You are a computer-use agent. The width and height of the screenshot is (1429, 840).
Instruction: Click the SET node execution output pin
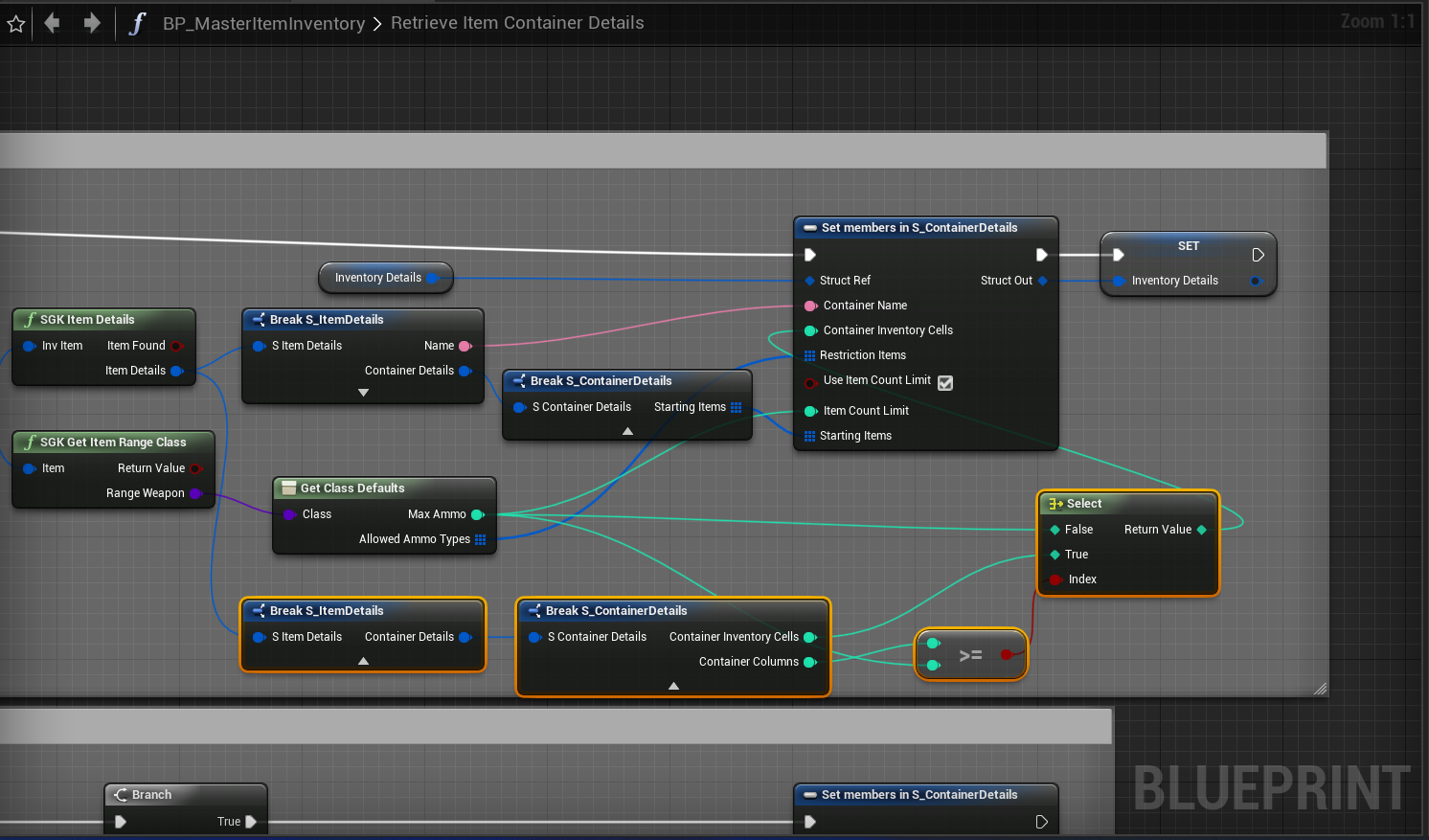(x=1258, y=255)
